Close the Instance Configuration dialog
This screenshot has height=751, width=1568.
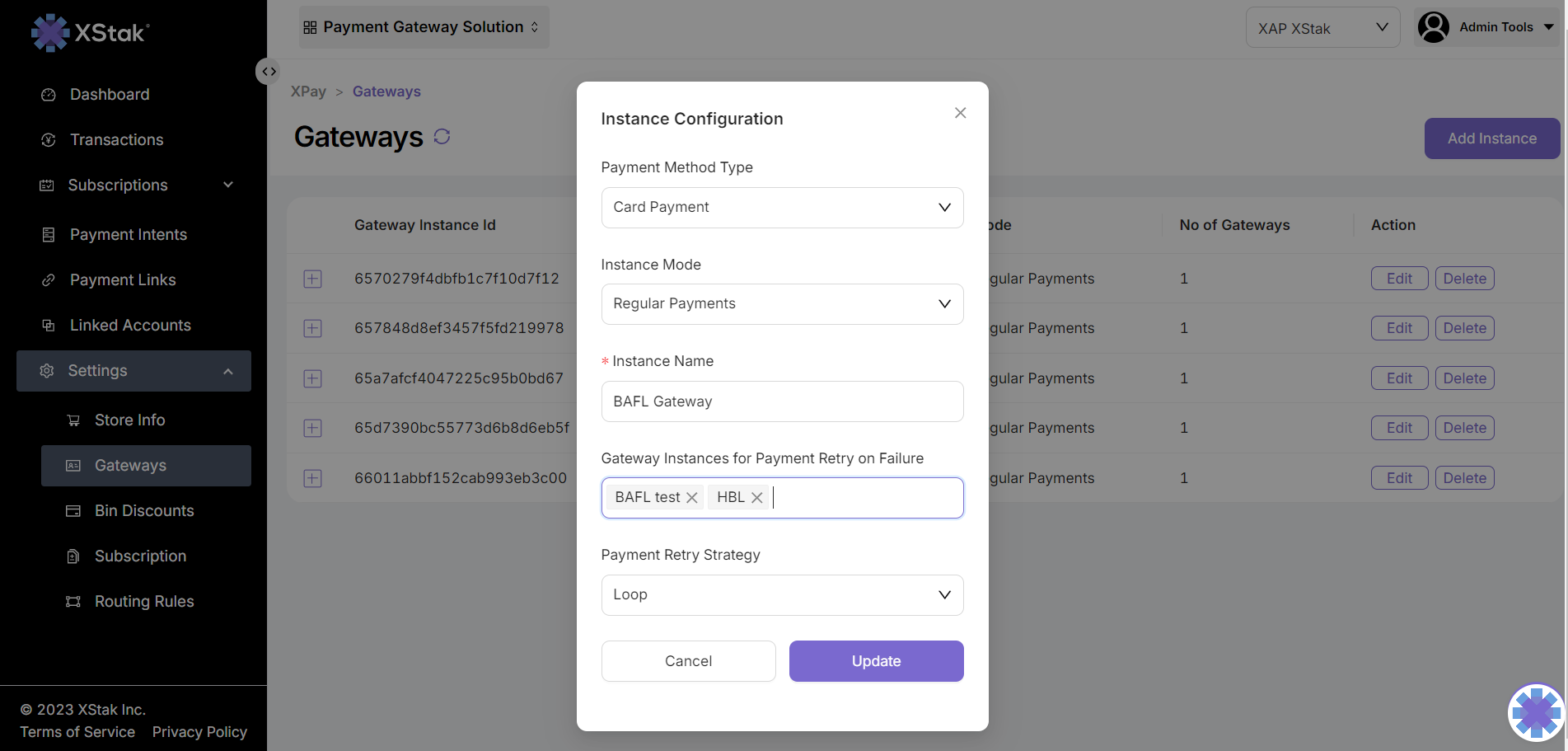[960, 113]
